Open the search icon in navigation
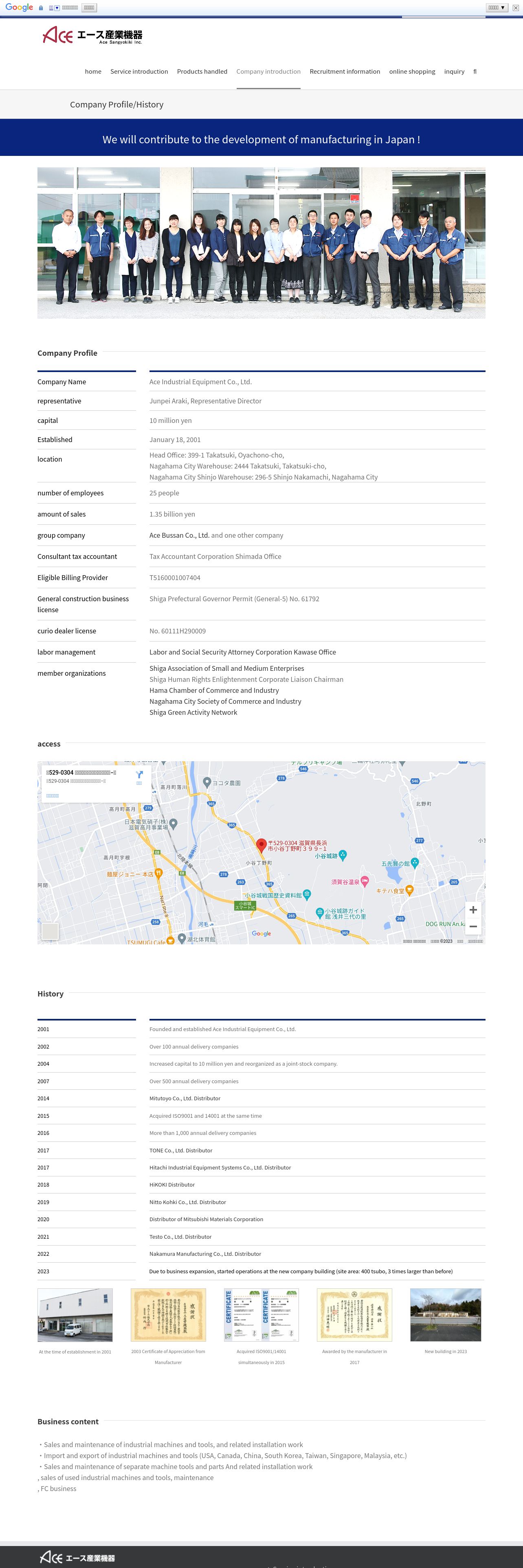This screenshot has width=523, height=1568. [475, 71]
